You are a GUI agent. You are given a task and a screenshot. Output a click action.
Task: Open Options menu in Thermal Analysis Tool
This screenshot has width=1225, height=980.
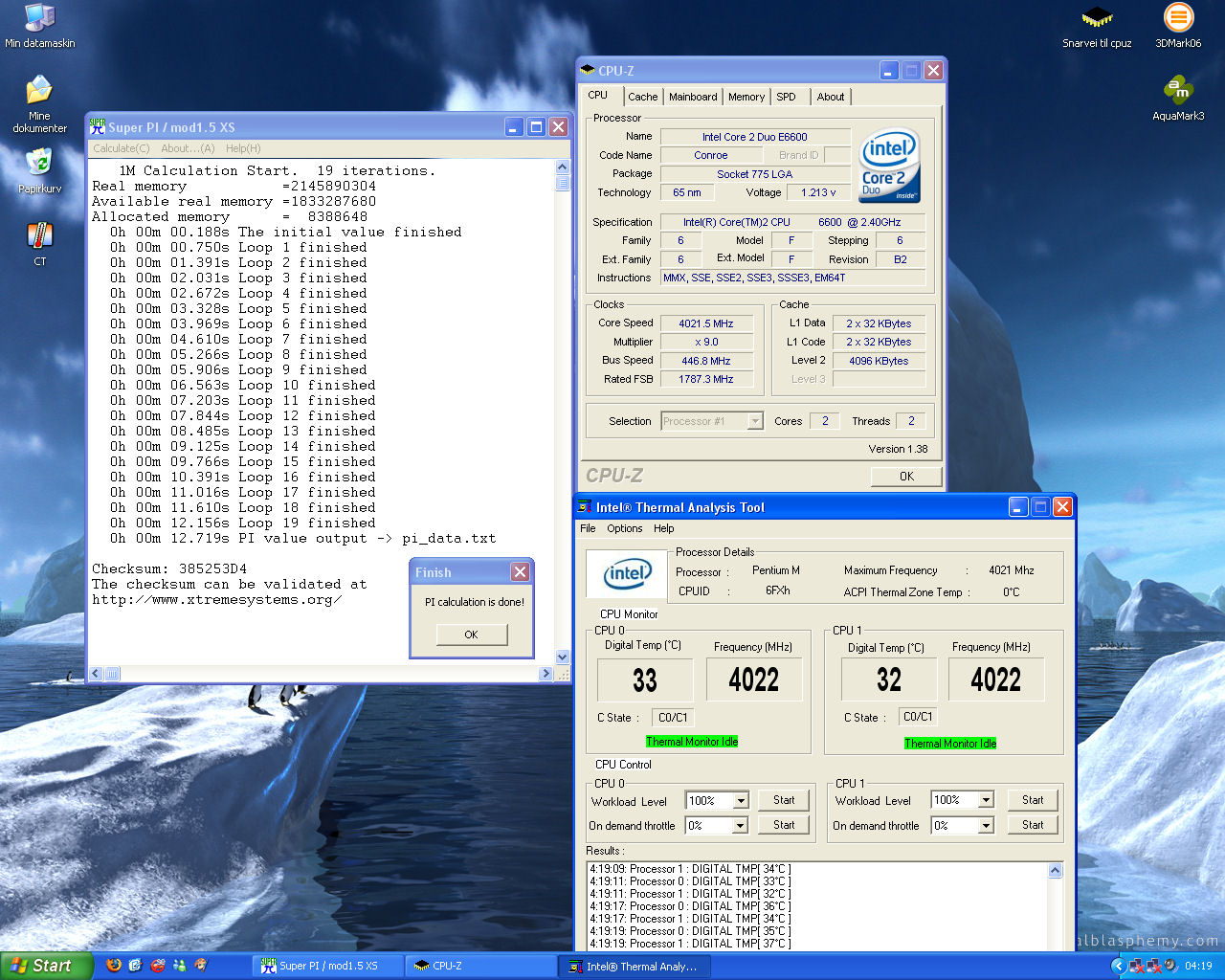tap(625, 528)
